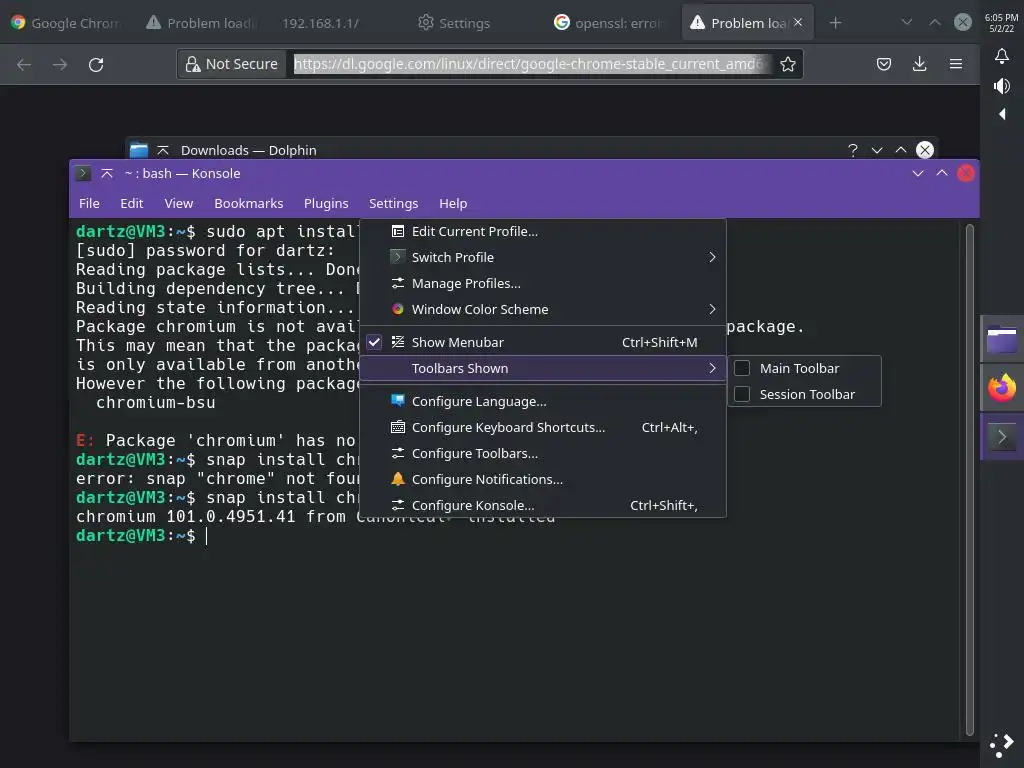Screen dimensions: 1024x768
Task: Open the list-all-tabs dropdown chevron in the browser
Action: [x=906, y=22]
